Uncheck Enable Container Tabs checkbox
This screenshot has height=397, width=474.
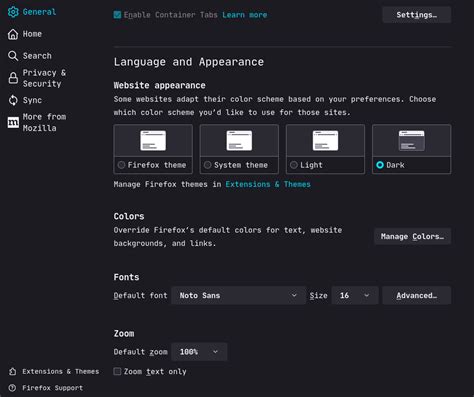pyautogui.click(x=117, y=15)
